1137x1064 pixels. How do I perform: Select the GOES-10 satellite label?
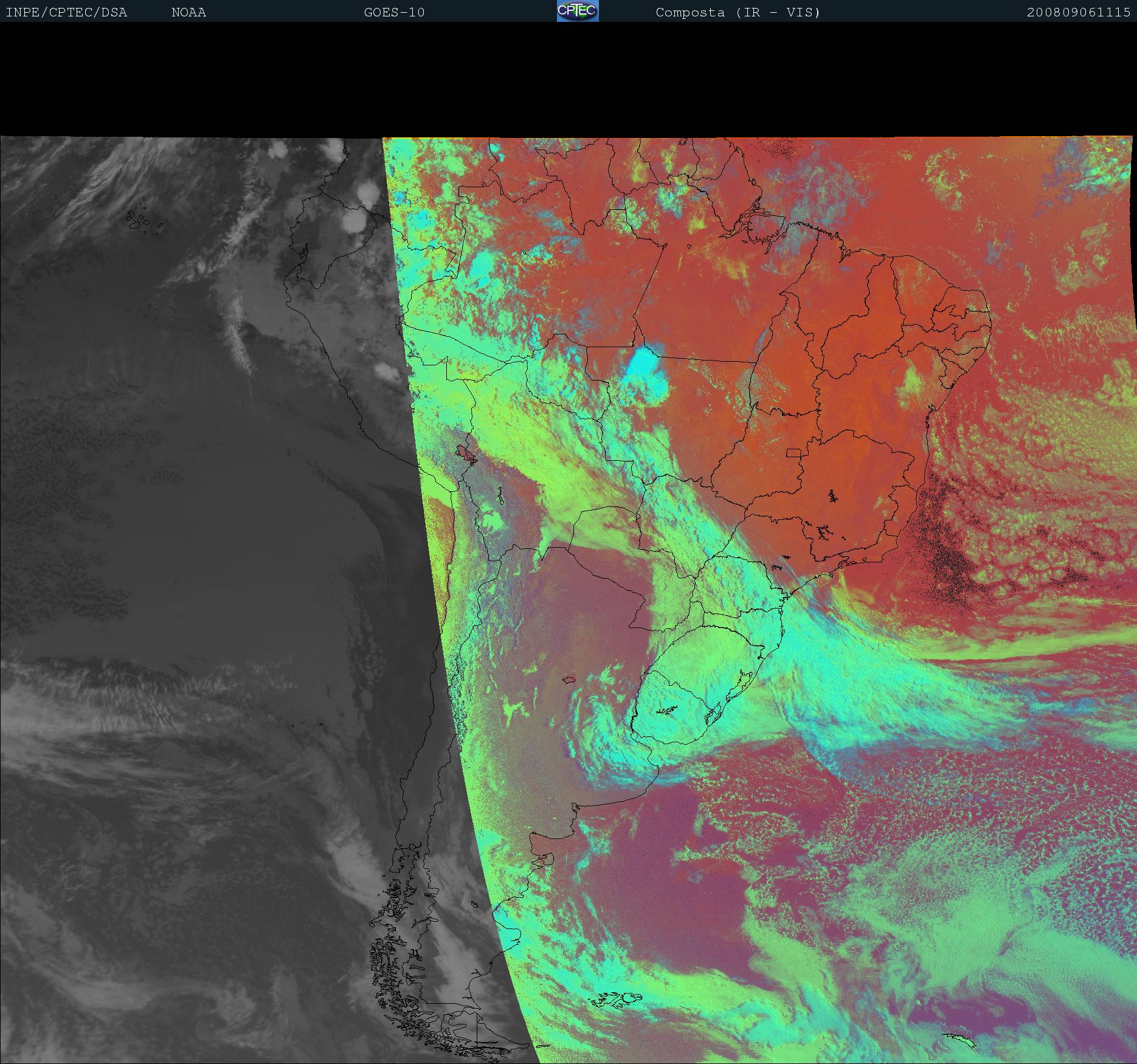tap(394, 12)
